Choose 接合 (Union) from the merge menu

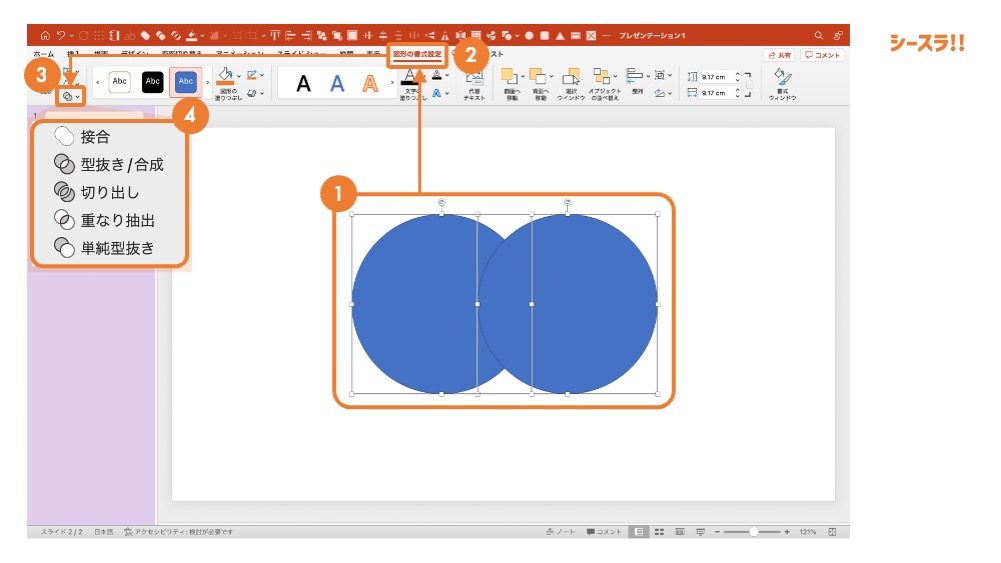click(95, 137)
